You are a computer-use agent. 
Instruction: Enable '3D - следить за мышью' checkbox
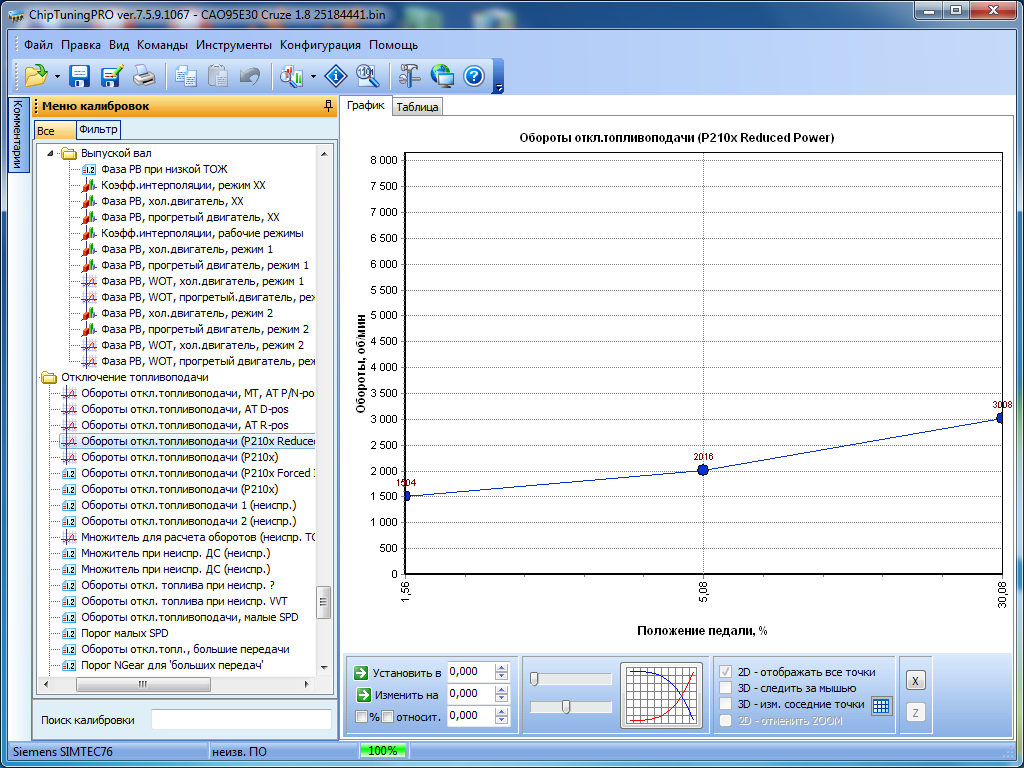pos(727,688)
